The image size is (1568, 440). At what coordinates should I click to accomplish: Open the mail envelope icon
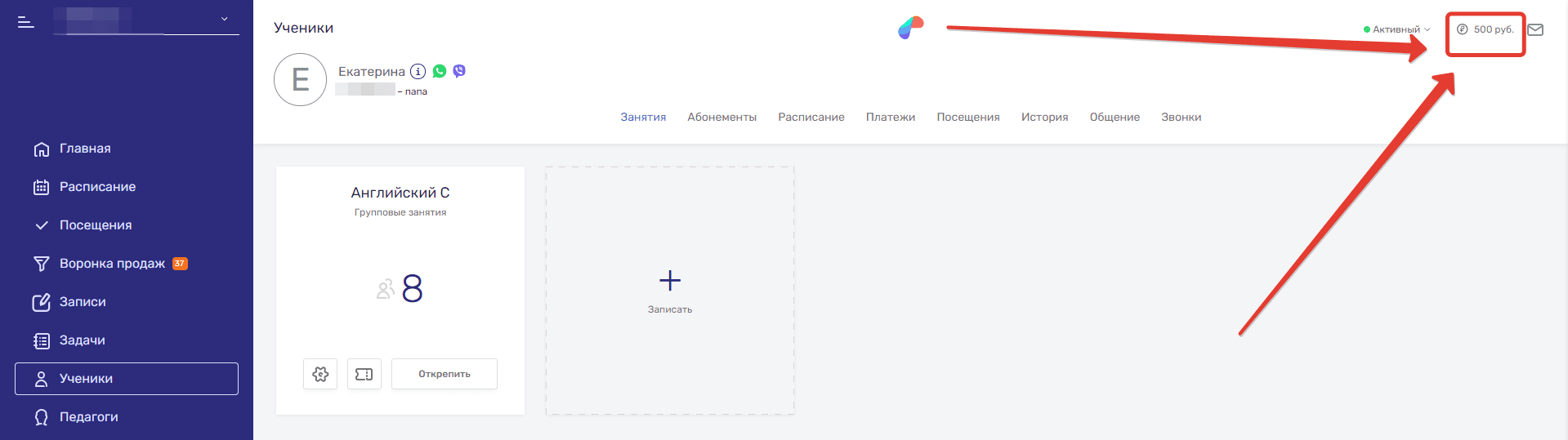click(1535, 29)
